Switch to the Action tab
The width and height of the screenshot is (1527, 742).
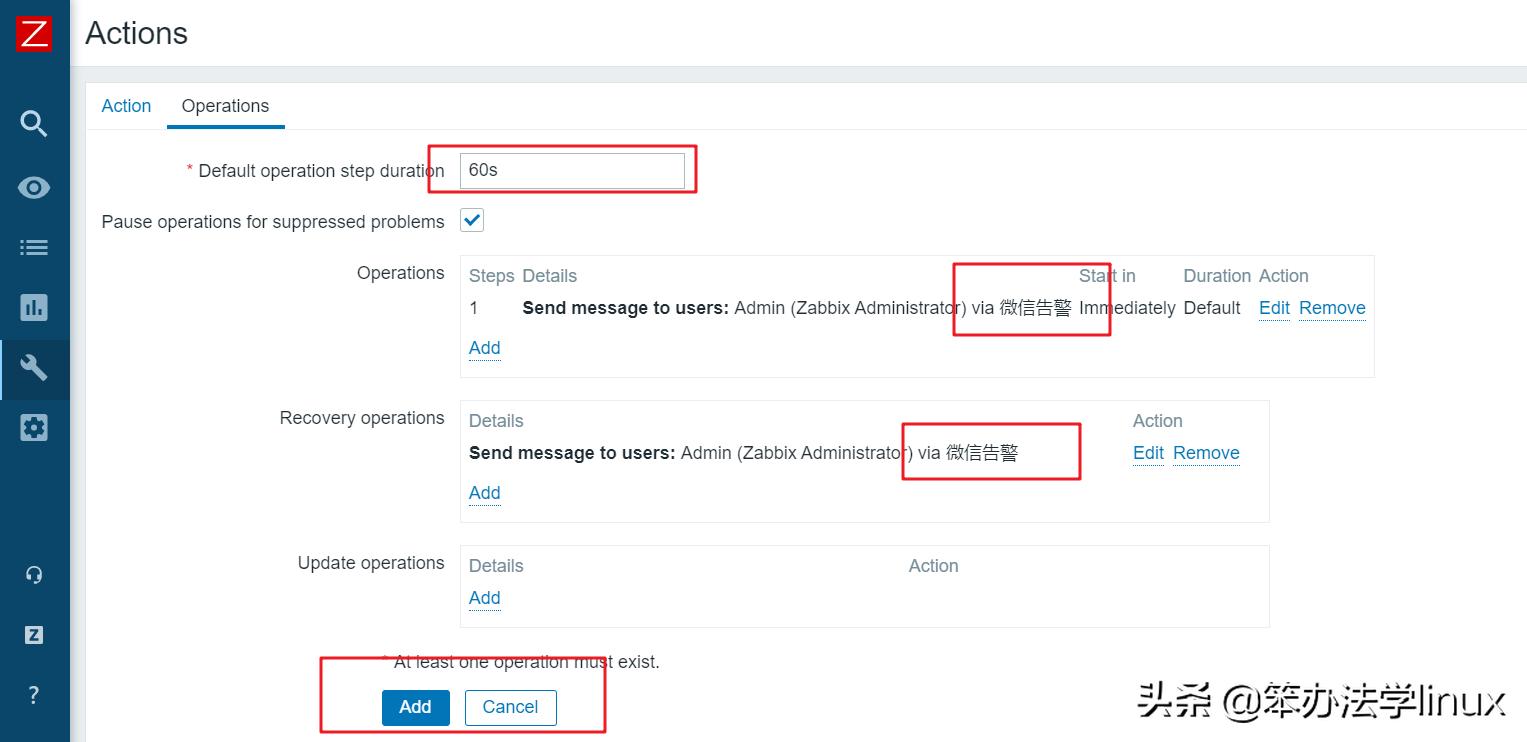(126, 106)
